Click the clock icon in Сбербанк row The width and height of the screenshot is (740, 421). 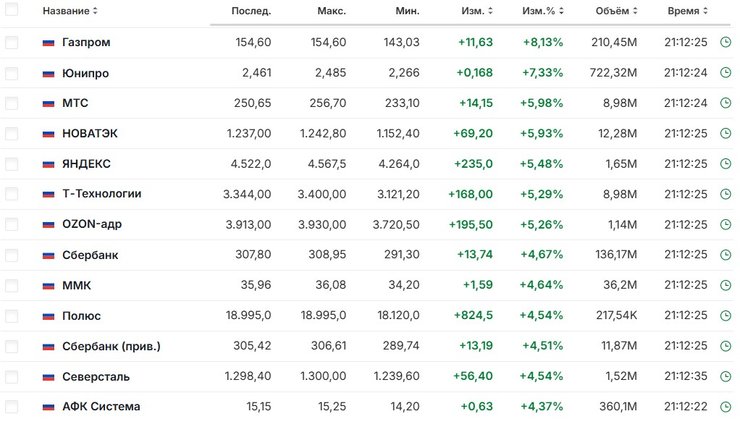[725, 255]
